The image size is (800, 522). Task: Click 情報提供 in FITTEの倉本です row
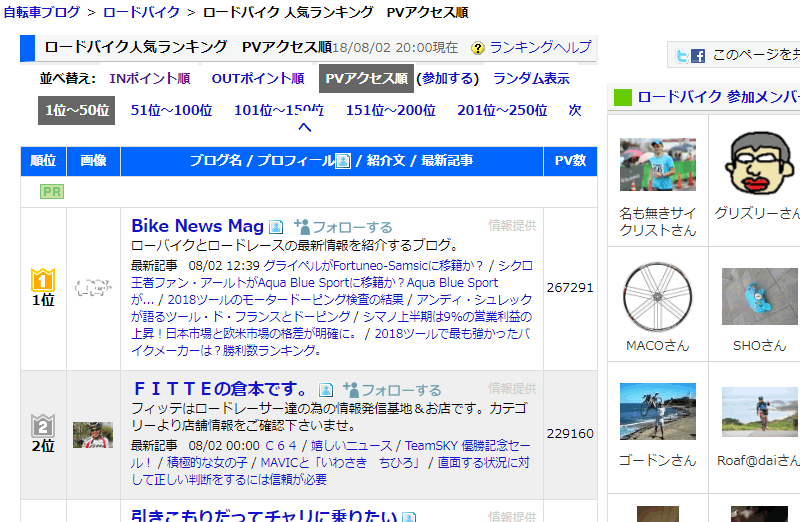(x=512, y=389)
